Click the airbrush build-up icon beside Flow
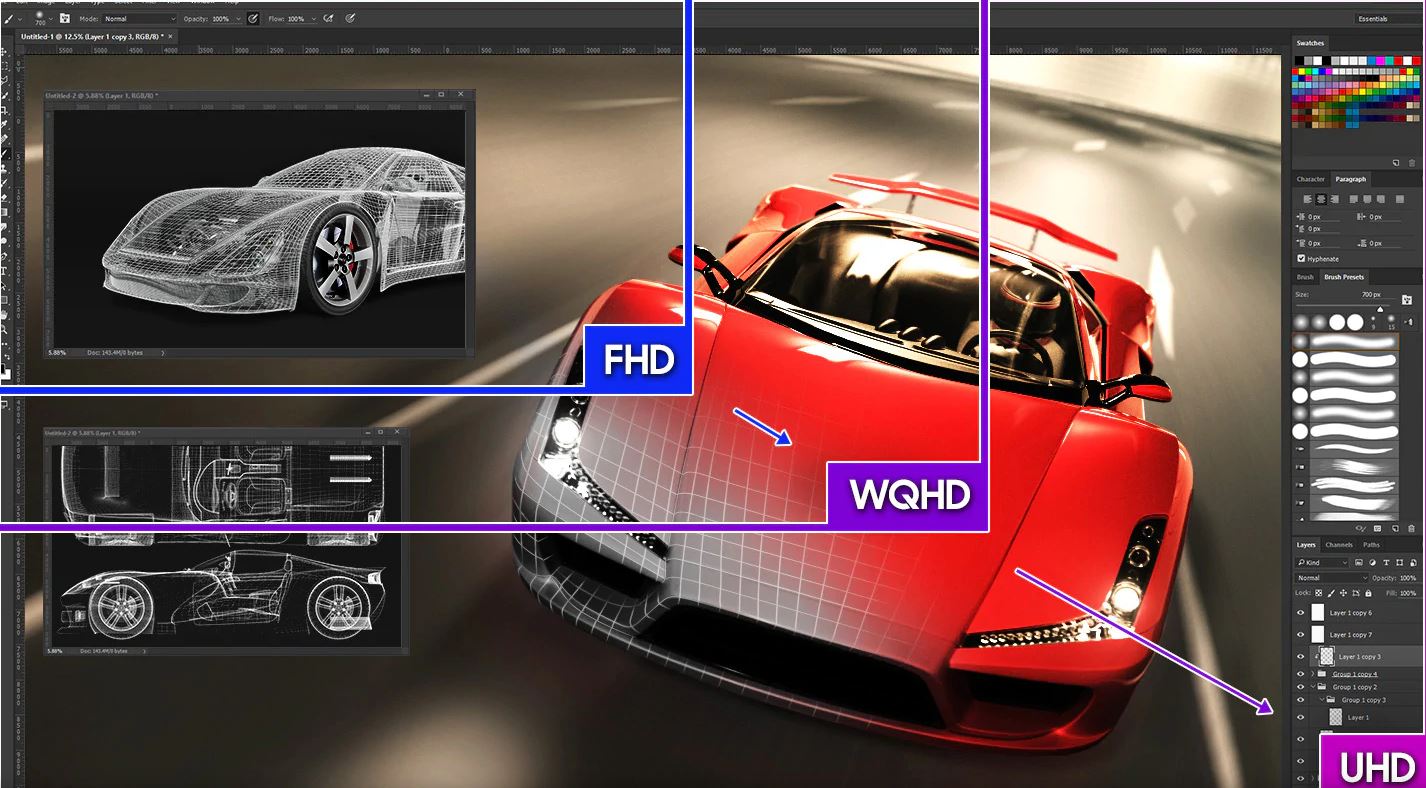The width and height of the screenshot is (1426, 788). click(329, 18)
